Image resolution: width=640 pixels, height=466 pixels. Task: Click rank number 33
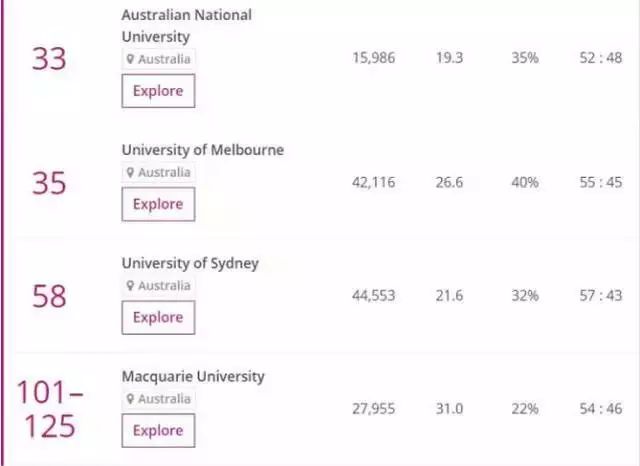[49, 59]
